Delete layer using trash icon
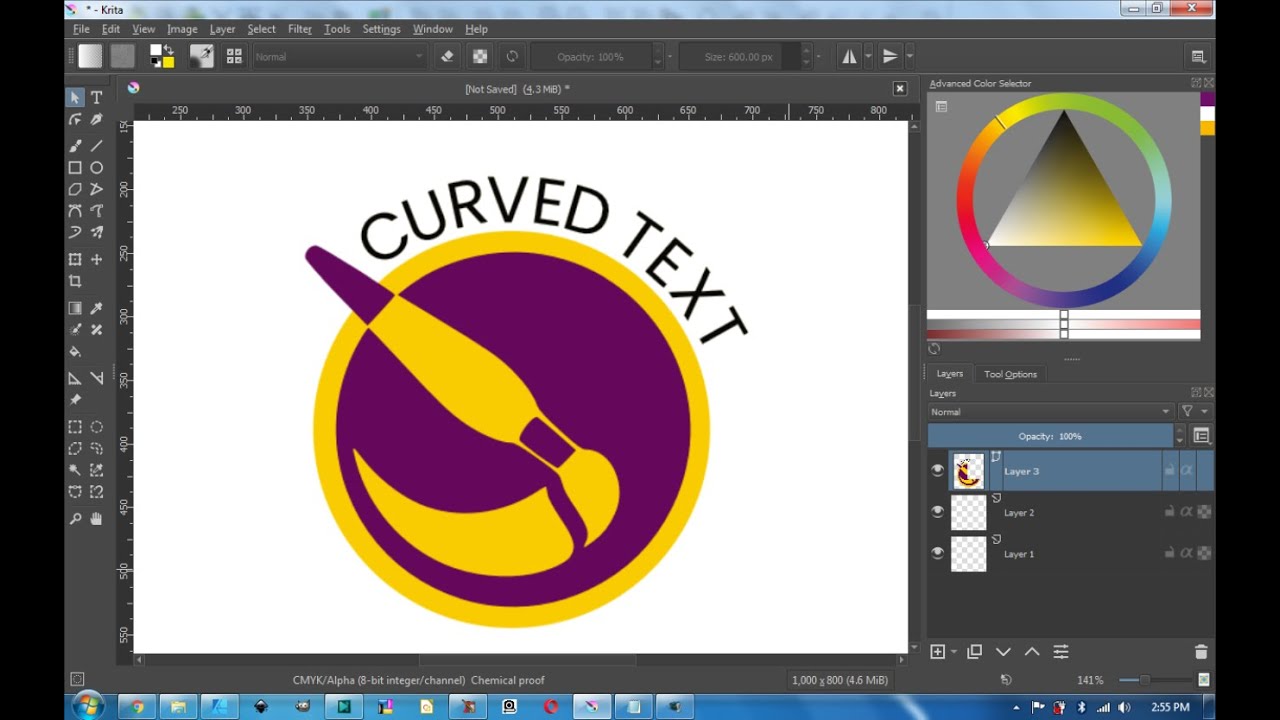Image resolution: width=1280 pixels, height=720 pixels. click(x=1201, y=652)
